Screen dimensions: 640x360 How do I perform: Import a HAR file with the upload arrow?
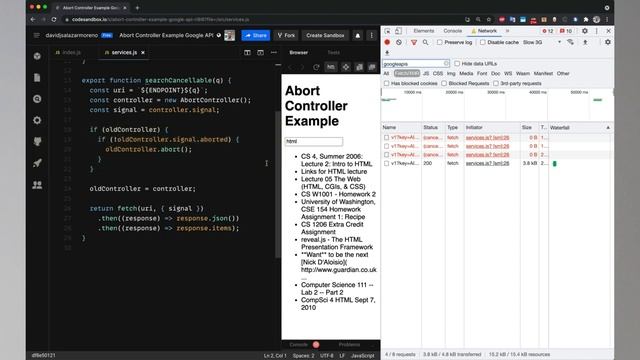click(585, 42)
